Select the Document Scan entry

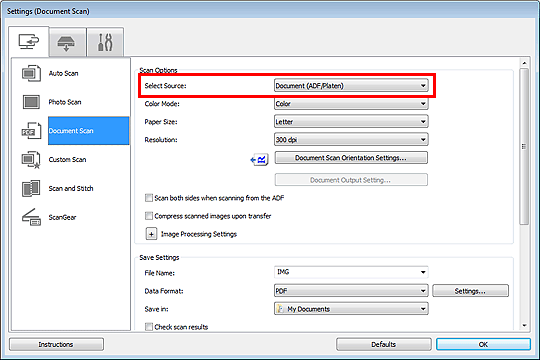pyautogui.click(x=89, y=131)
